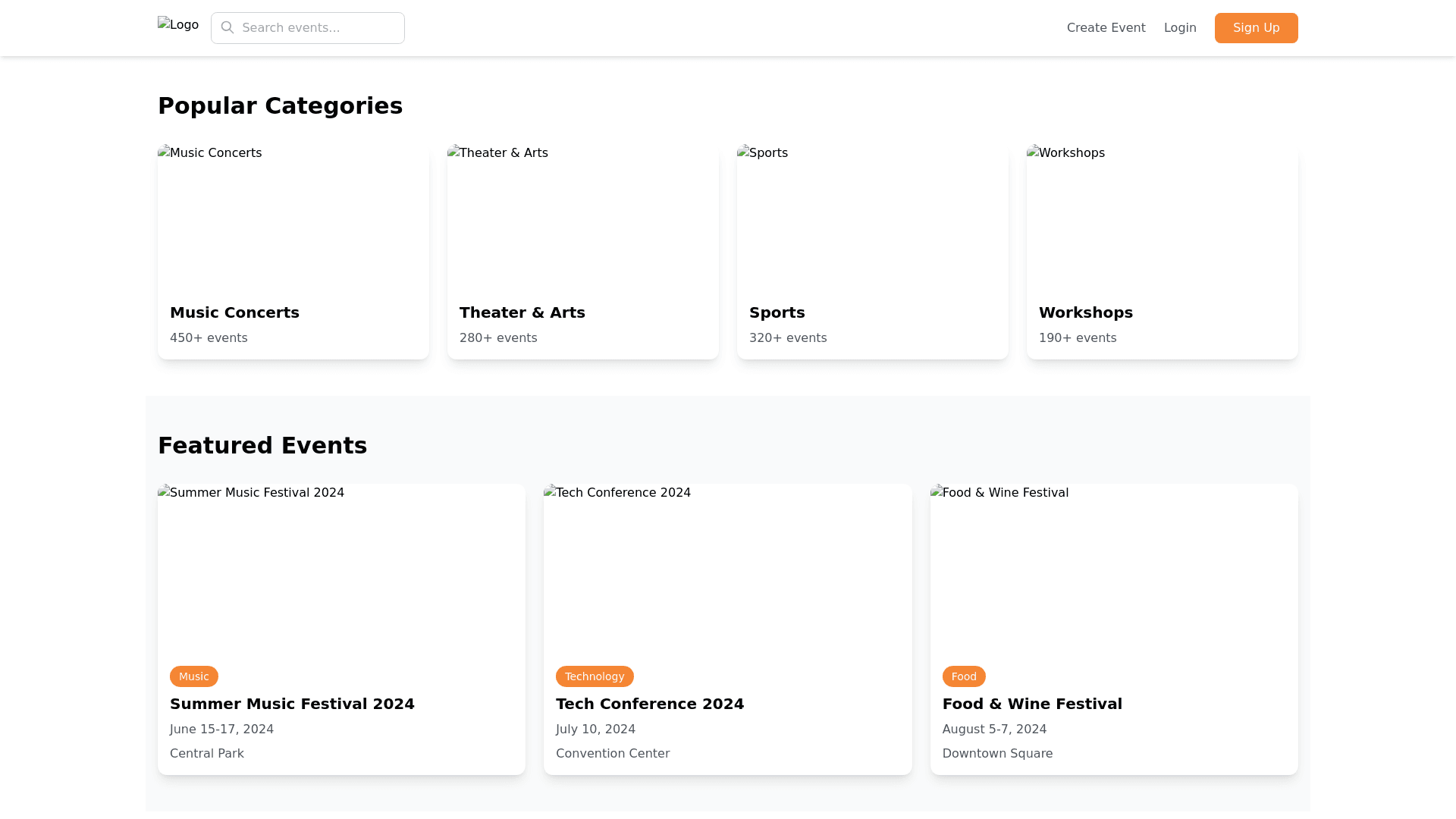Click the orange Music tag badge

(193, 676)
